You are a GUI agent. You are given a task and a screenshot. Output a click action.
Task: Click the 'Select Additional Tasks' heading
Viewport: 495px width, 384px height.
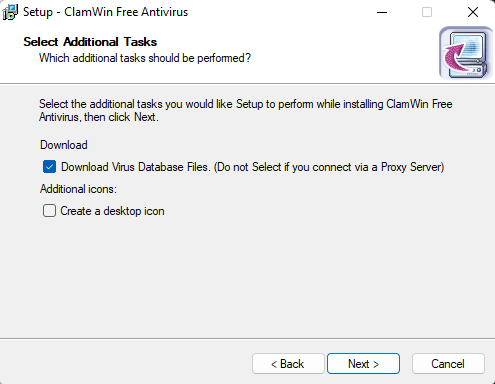pos(90,42)
